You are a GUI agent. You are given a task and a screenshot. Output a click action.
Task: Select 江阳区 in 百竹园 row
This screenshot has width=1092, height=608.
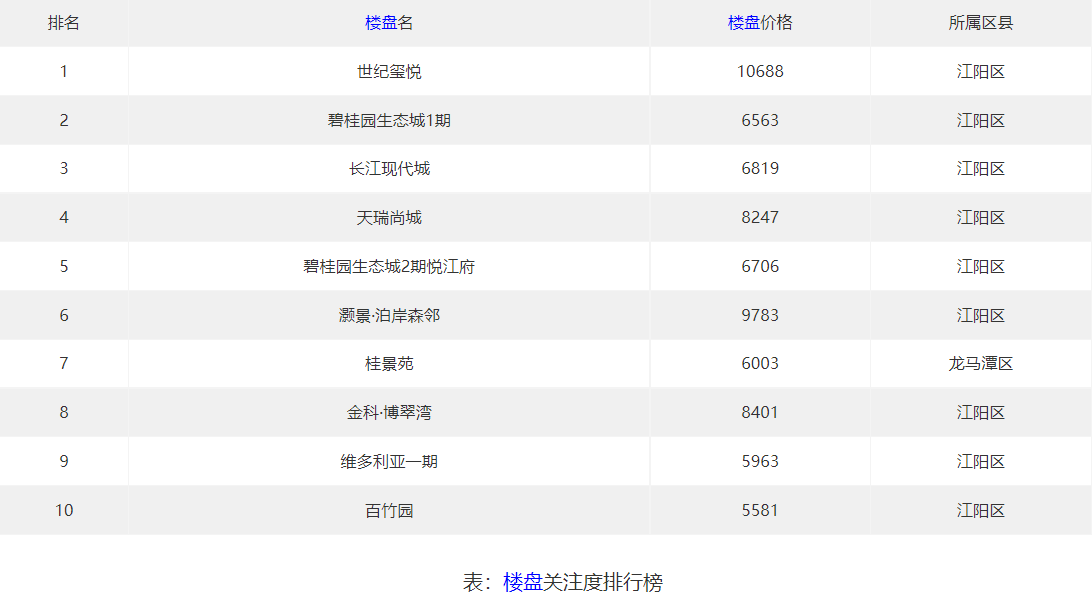click(x=981, y=510)
